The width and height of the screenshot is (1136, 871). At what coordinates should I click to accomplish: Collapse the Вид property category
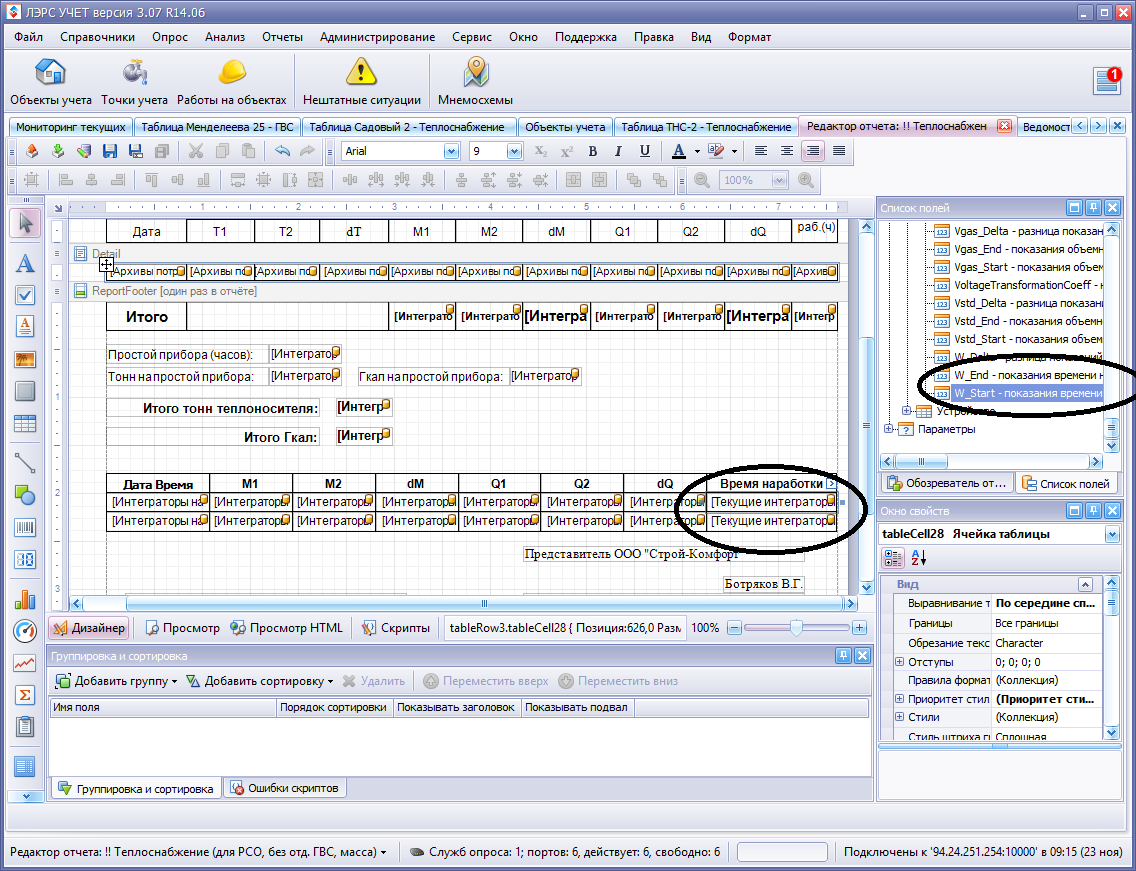coord(1085,585)
